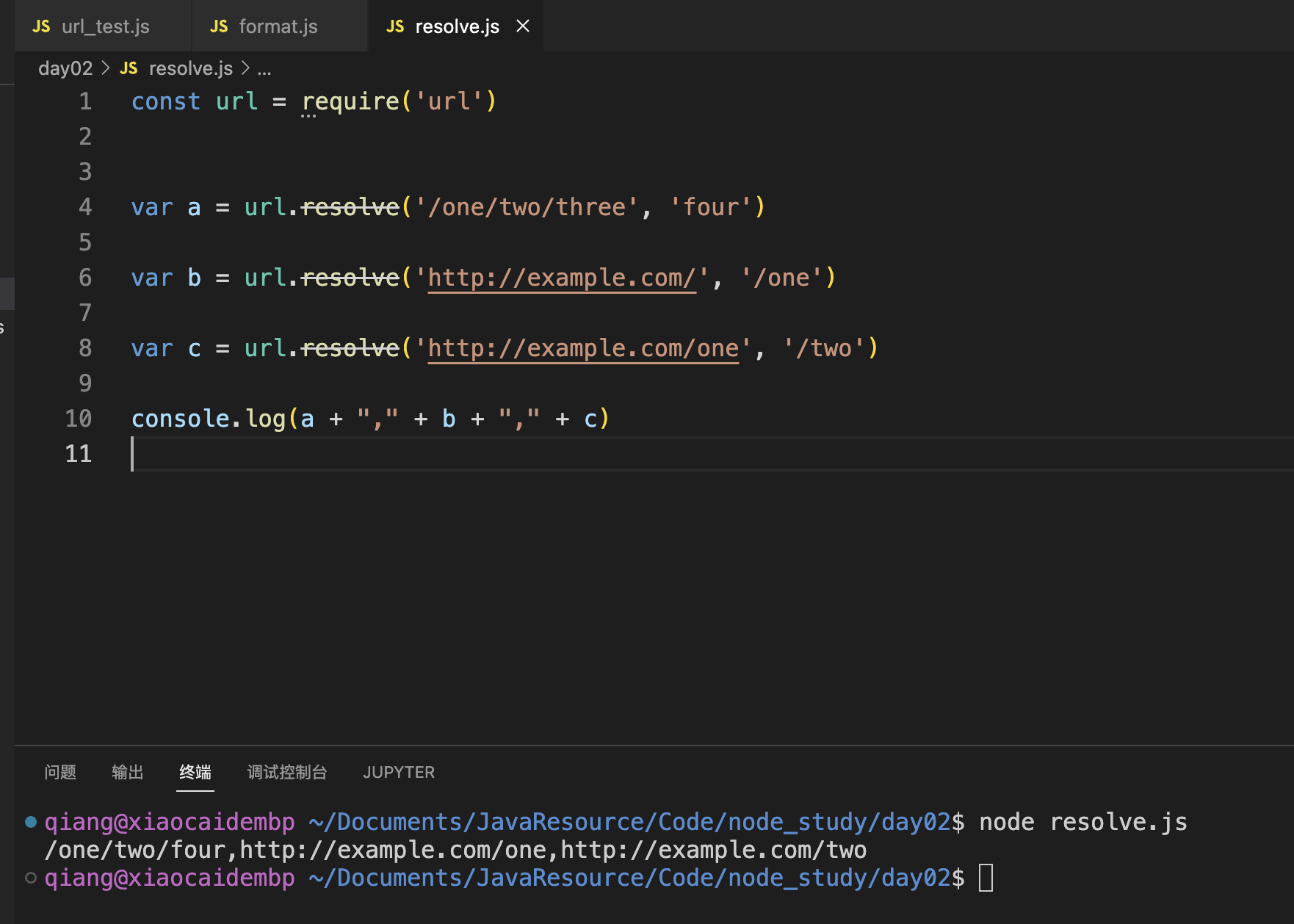Click the filled blue command status dot
This screenshot has height=924, width=1294.
(x=31, y=822)
